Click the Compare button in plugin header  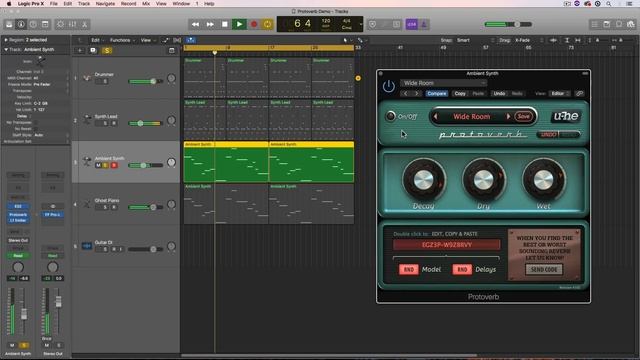coord(437,93)
